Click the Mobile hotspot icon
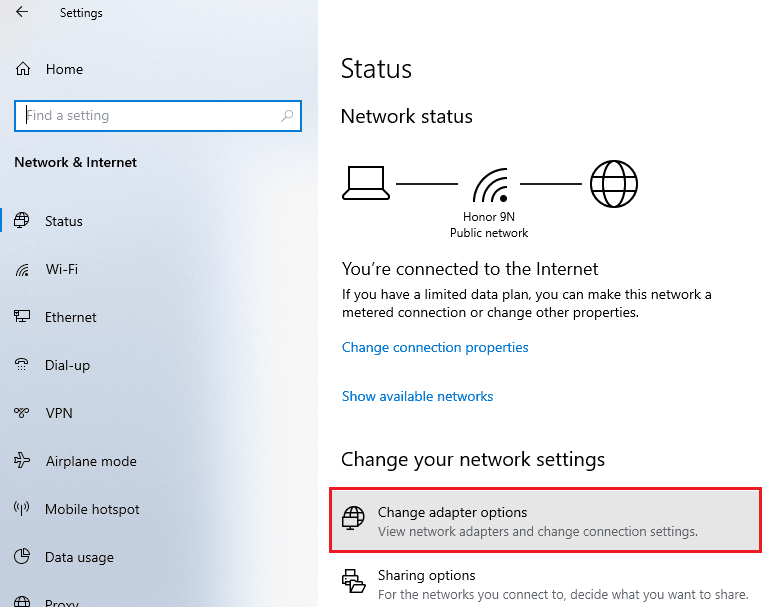Viewport: 778px width, 607px height. point(23,509)
